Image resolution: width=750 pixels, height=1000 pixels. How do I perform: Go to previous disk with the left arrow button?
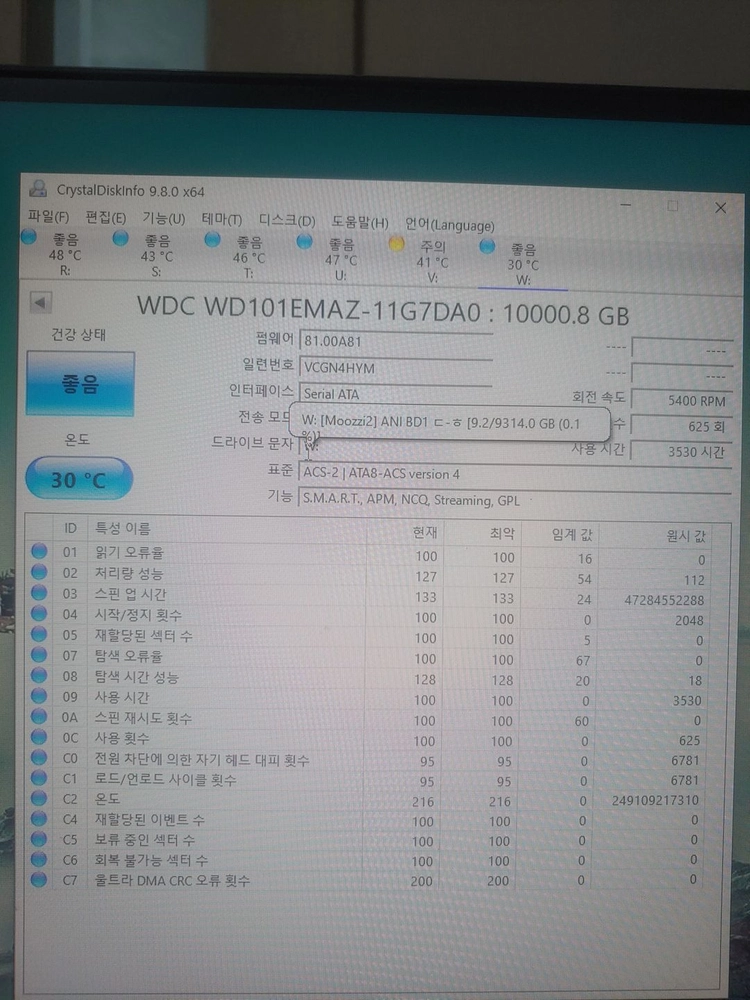(40, 303)
